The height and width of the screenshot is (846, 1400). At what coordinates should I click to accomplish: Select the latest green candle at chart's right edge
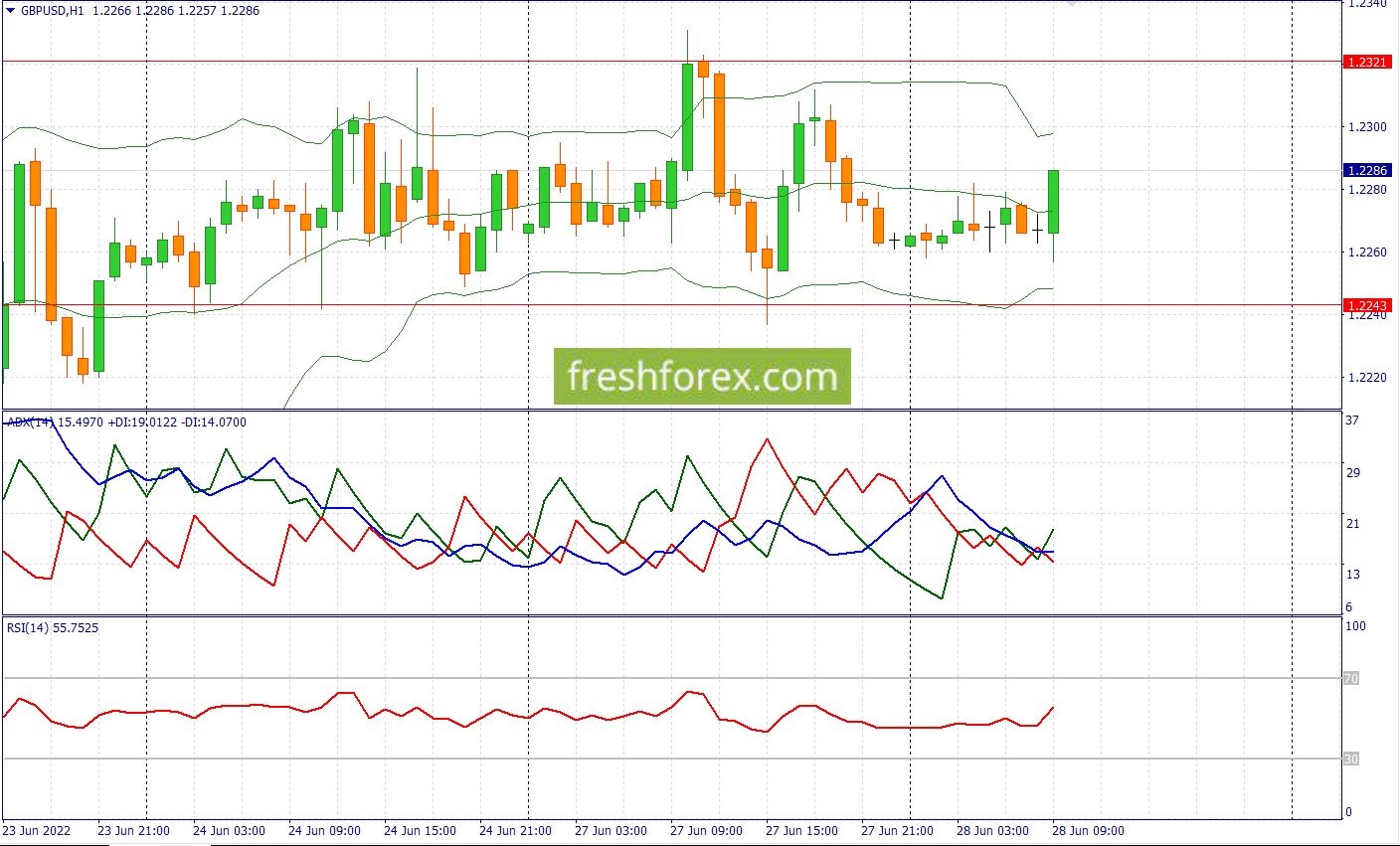1053,202
